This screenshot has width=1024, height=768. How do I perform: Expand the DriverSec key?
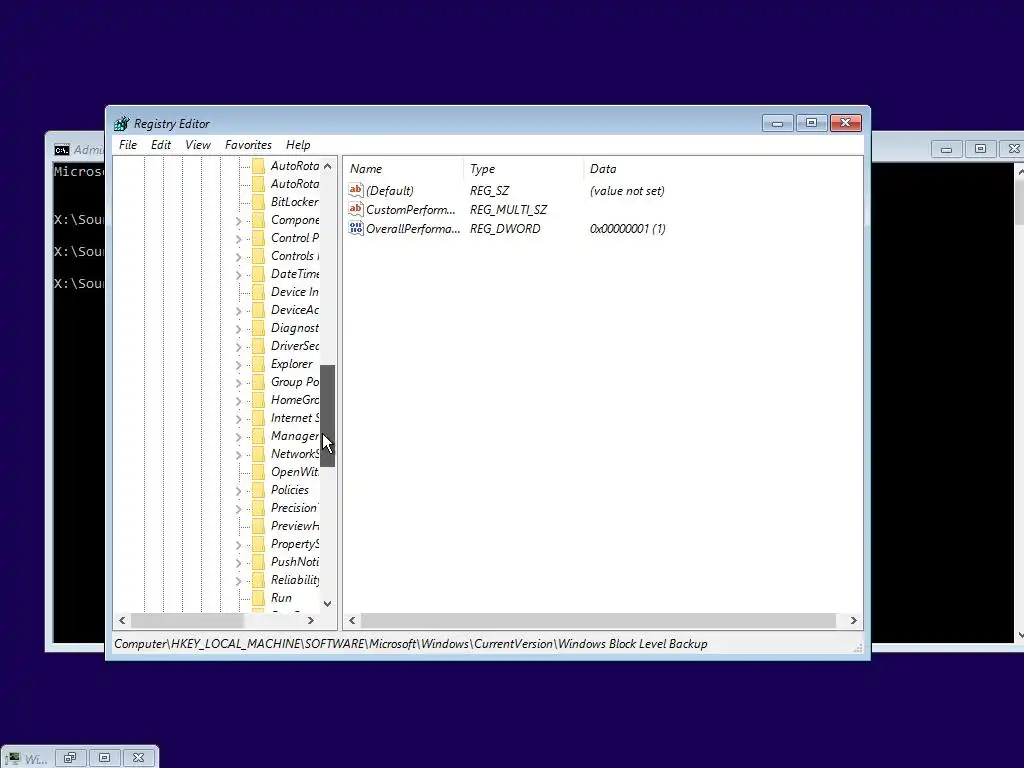click(238, 347)
